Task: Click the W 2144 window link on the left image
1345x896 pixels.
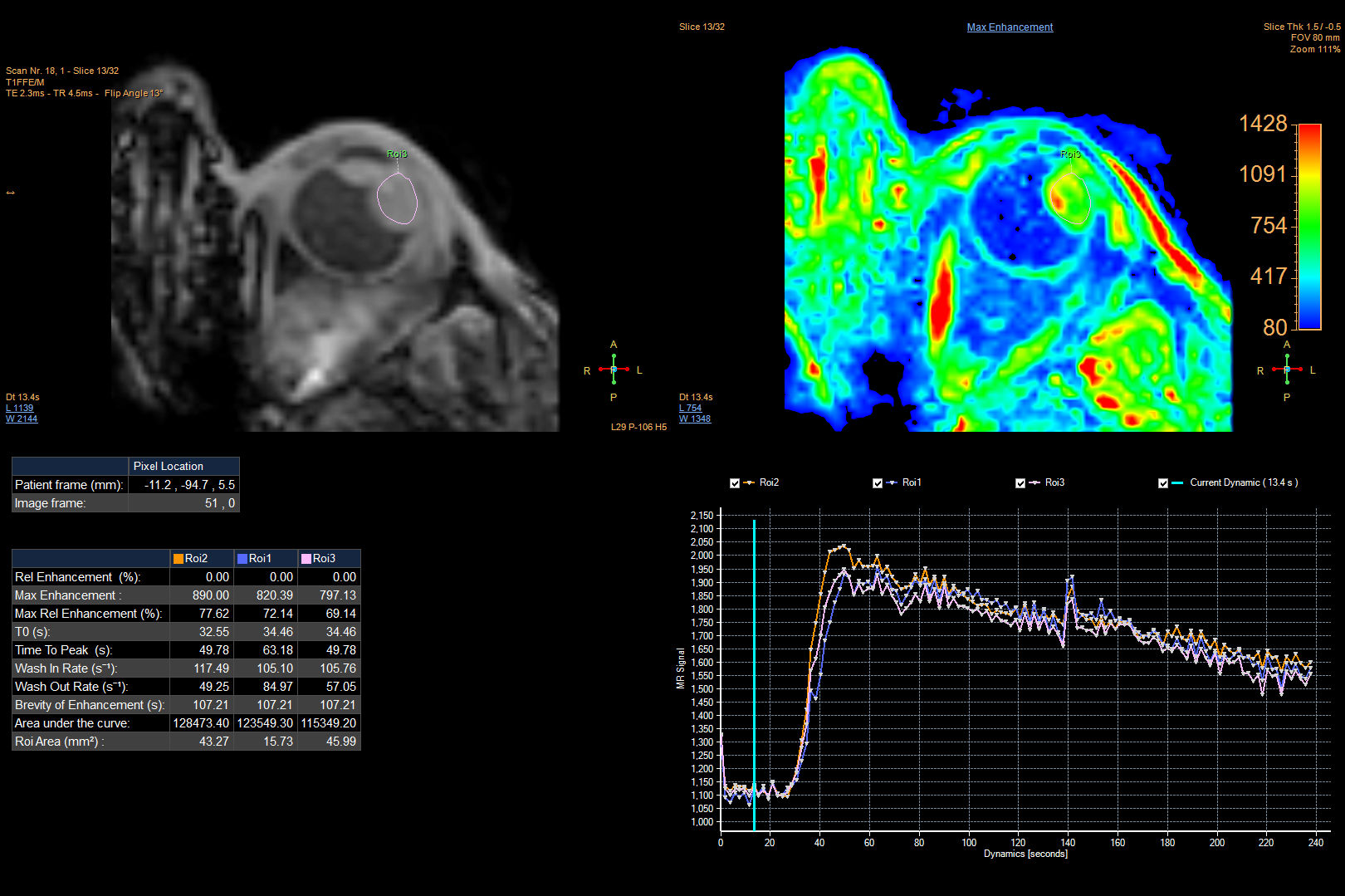Action: (22, 419)
